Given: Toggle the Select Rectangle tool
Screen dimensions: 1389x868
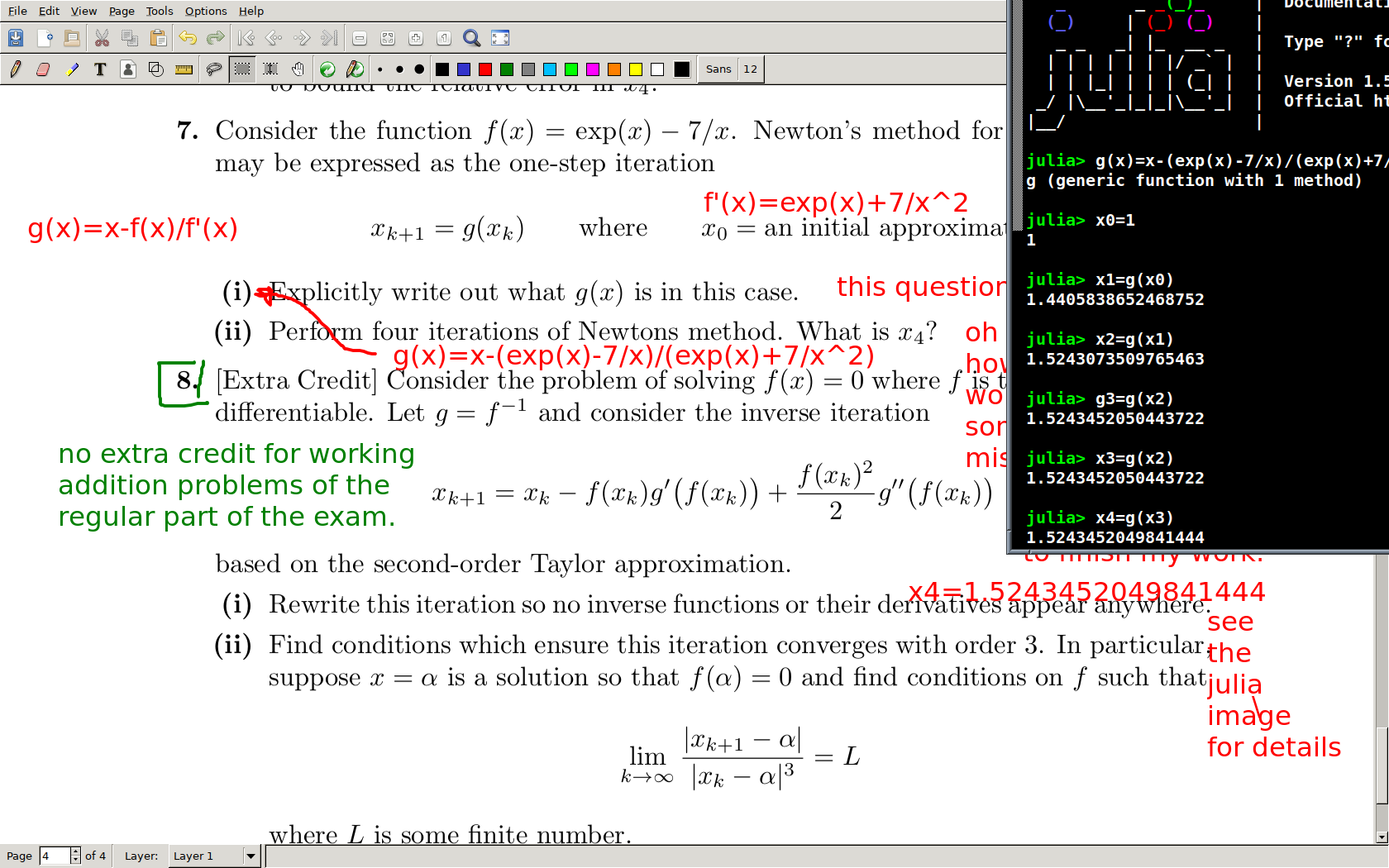Looking at the screenshot, I should (242, 69).
